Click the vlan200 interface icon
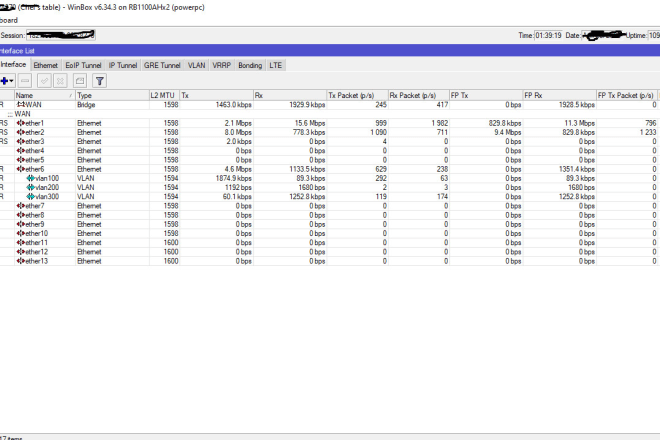The height and width of the screenshot is (440, 660). tap(31, 187)
